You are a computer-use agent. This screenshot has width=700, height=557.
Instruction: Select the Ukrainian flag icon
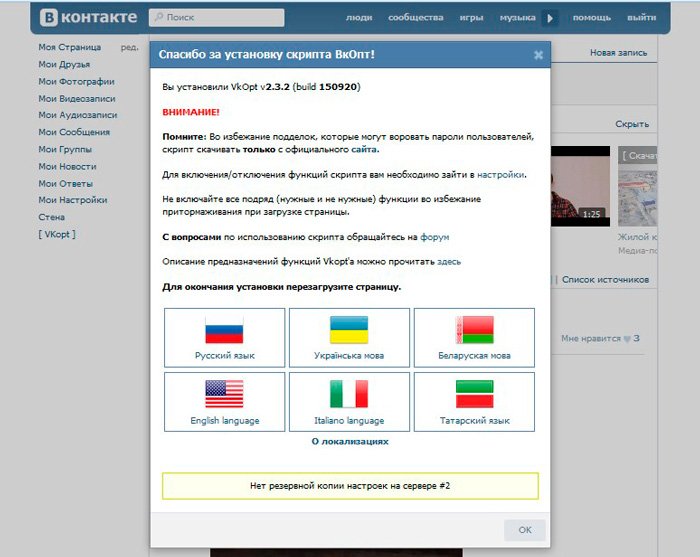coord(349,330)
